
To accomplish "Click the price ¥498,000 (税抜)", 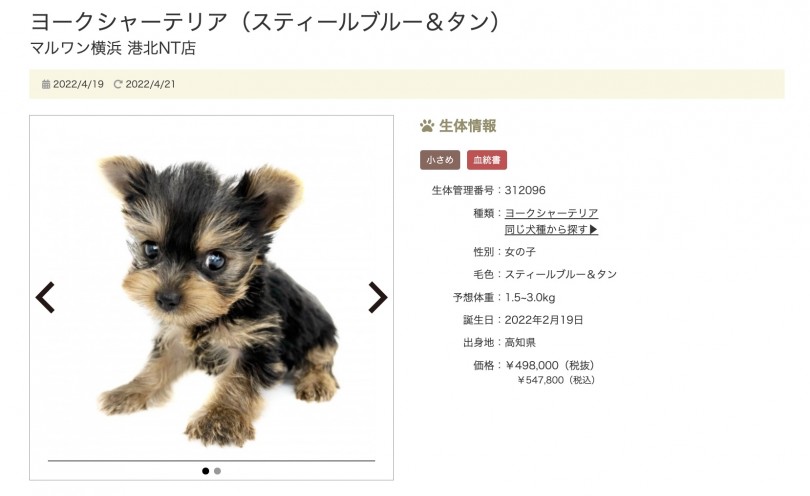I will (x=551, y=365).
